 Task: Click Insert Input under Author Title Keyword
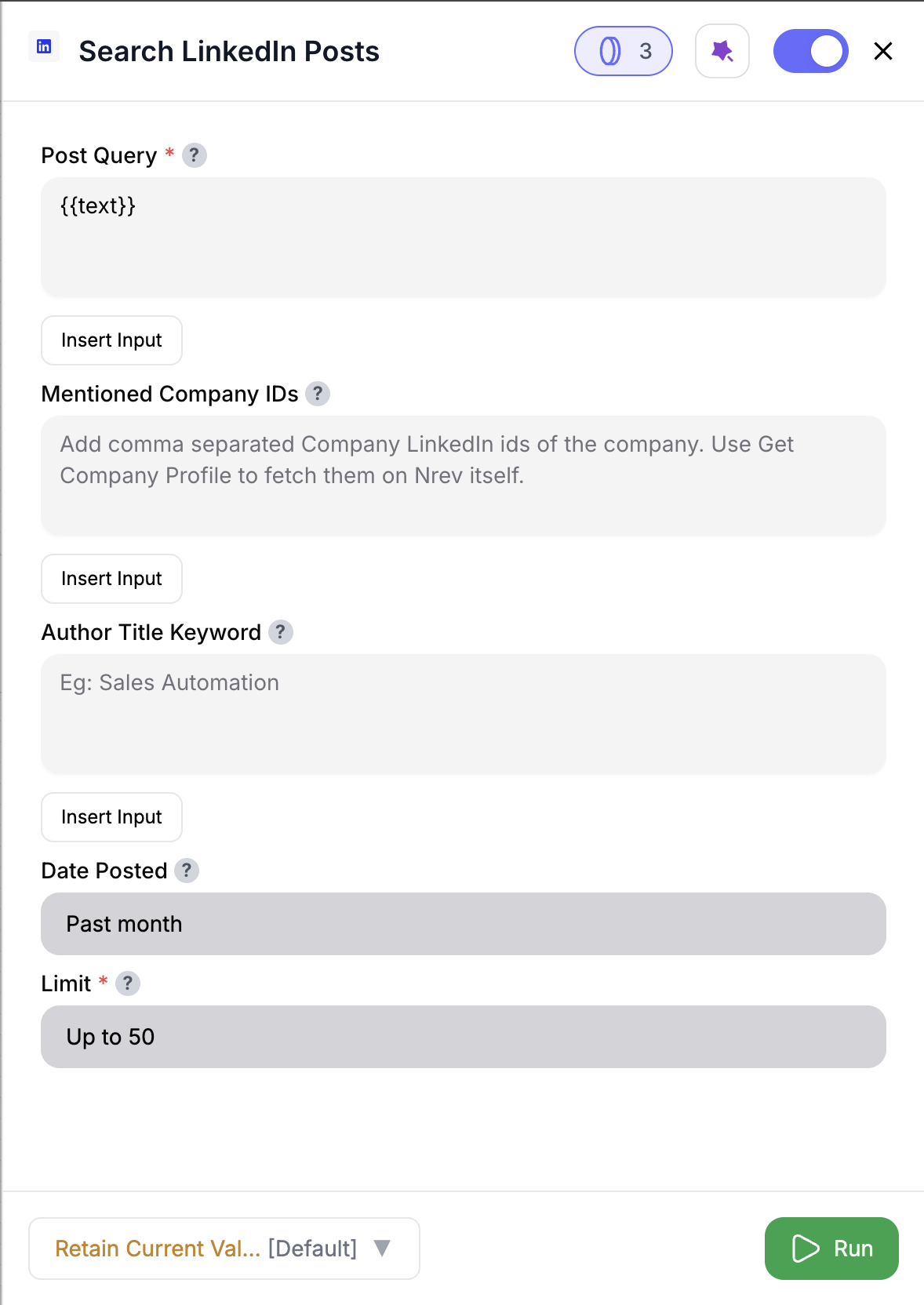[x=111, y=817]
